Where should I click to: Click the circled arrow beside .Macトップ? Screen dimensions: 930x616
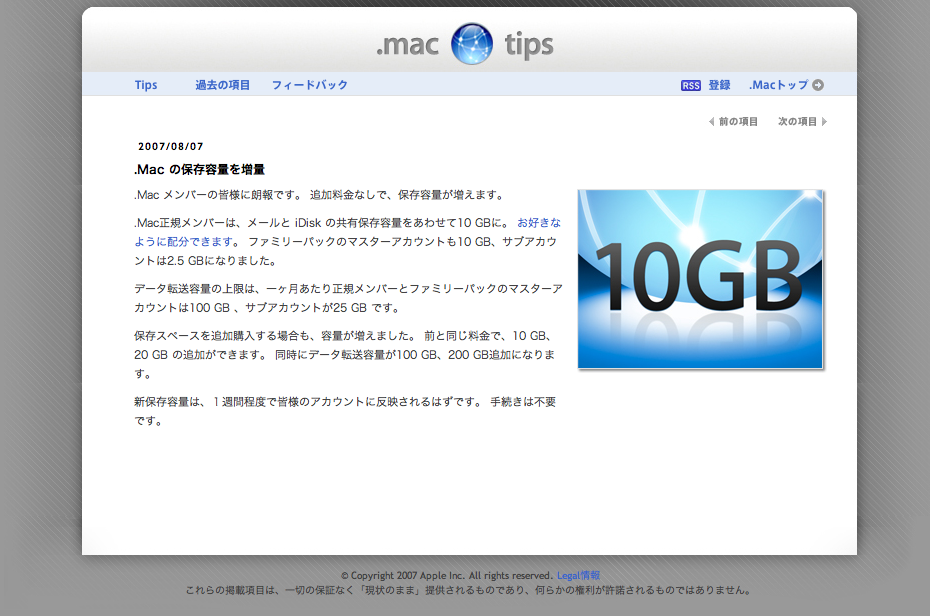point(818,85)
